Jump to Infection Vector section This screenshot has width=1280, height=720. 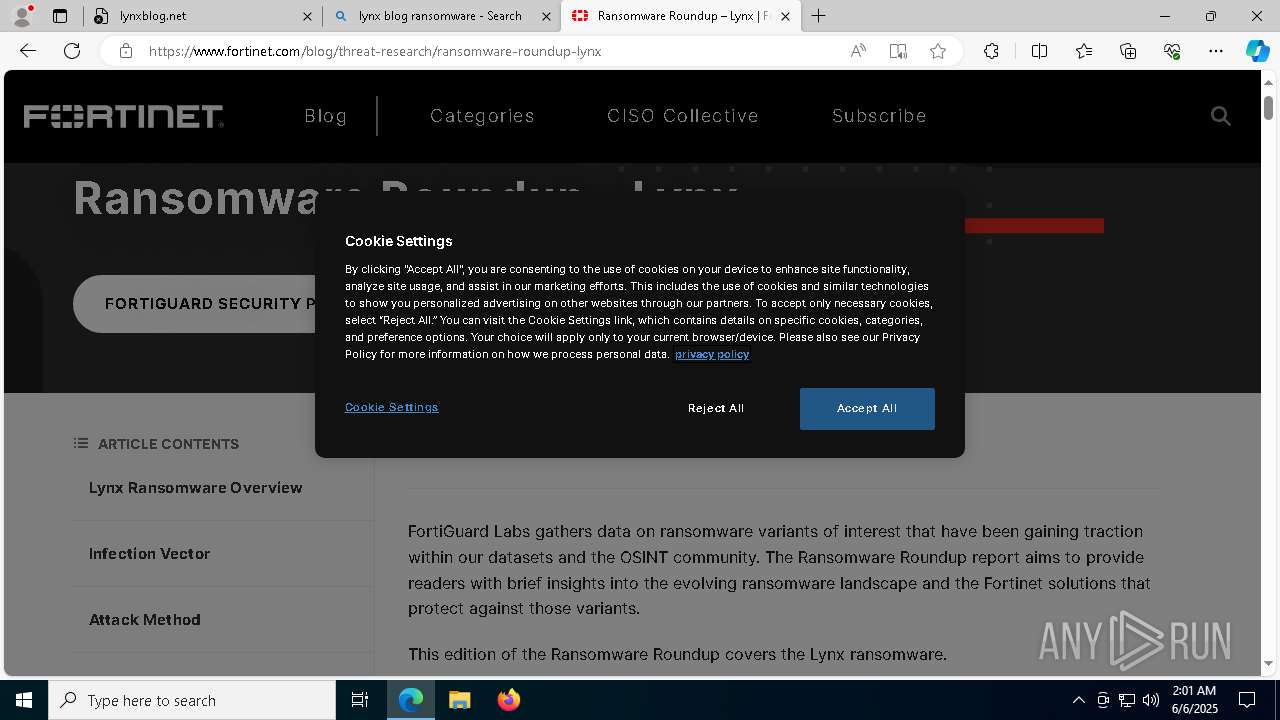pyautogui.click(x=150, y=554)
